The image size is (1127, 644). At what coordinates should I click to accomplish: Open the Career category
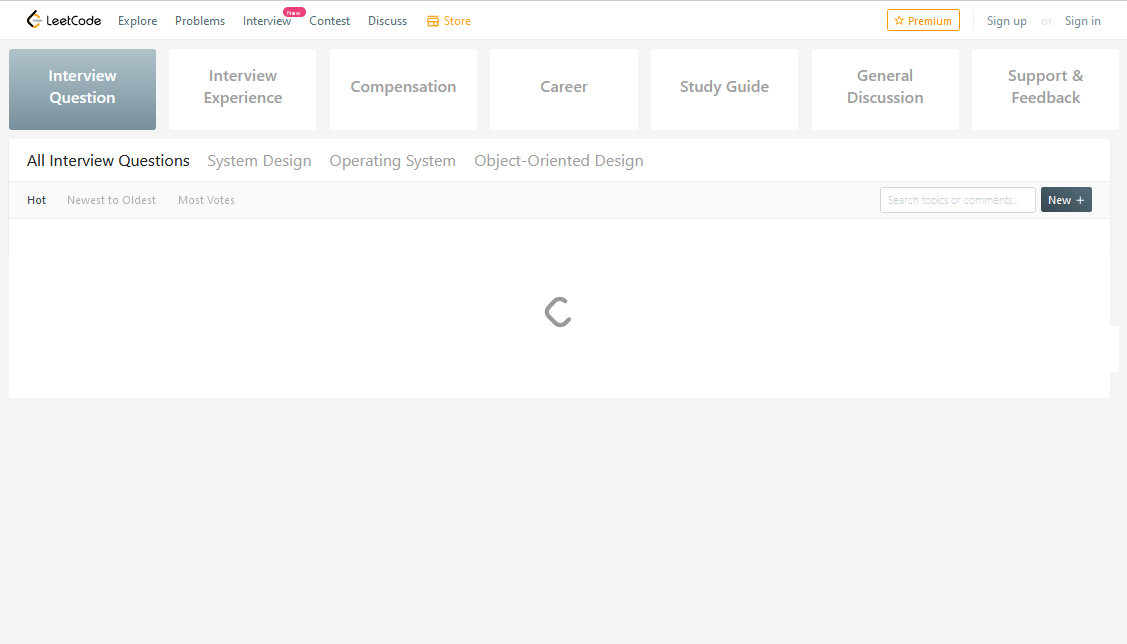[x=564, y=89]
